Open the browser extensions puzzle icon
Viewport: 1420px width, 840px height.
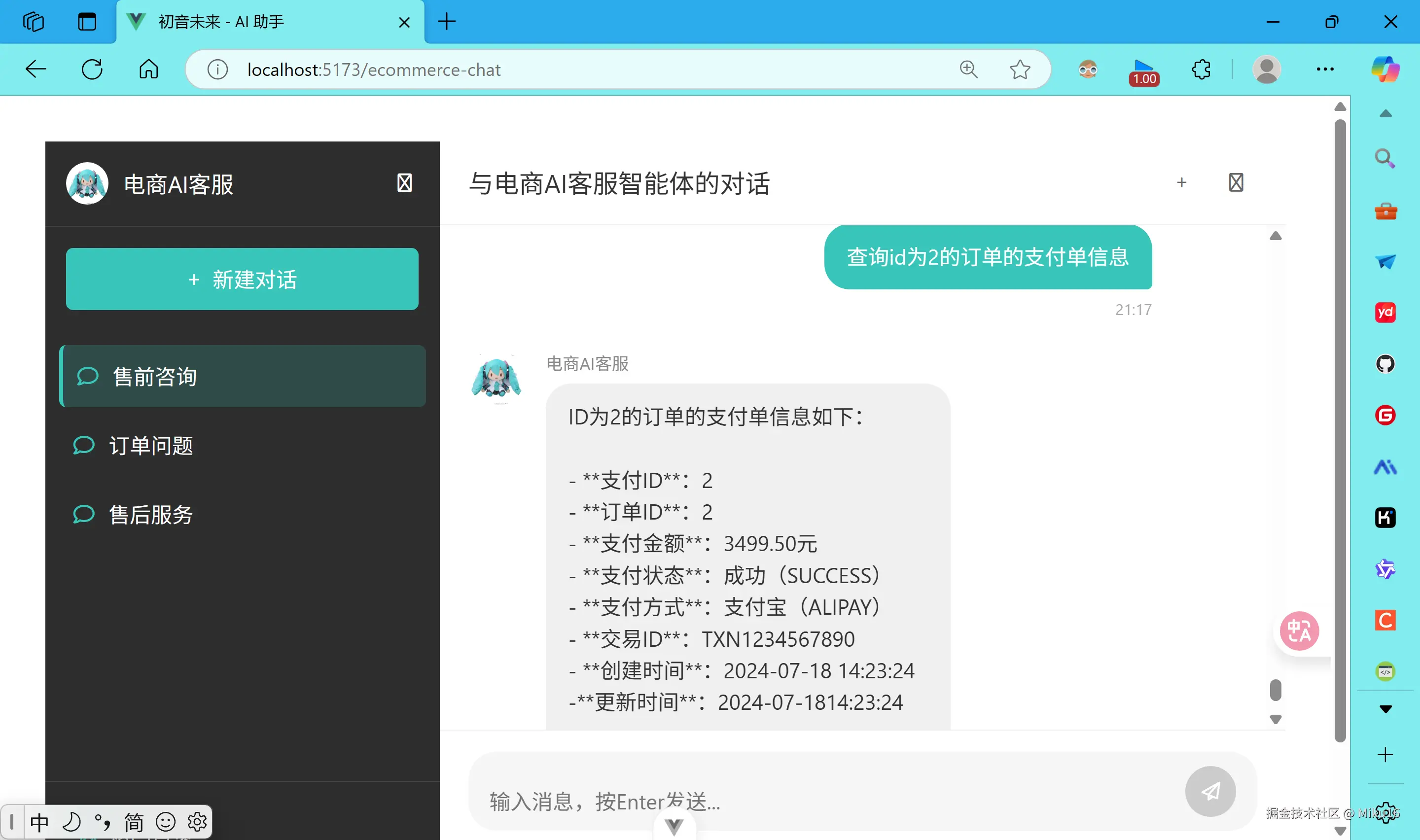(1201, 69)
